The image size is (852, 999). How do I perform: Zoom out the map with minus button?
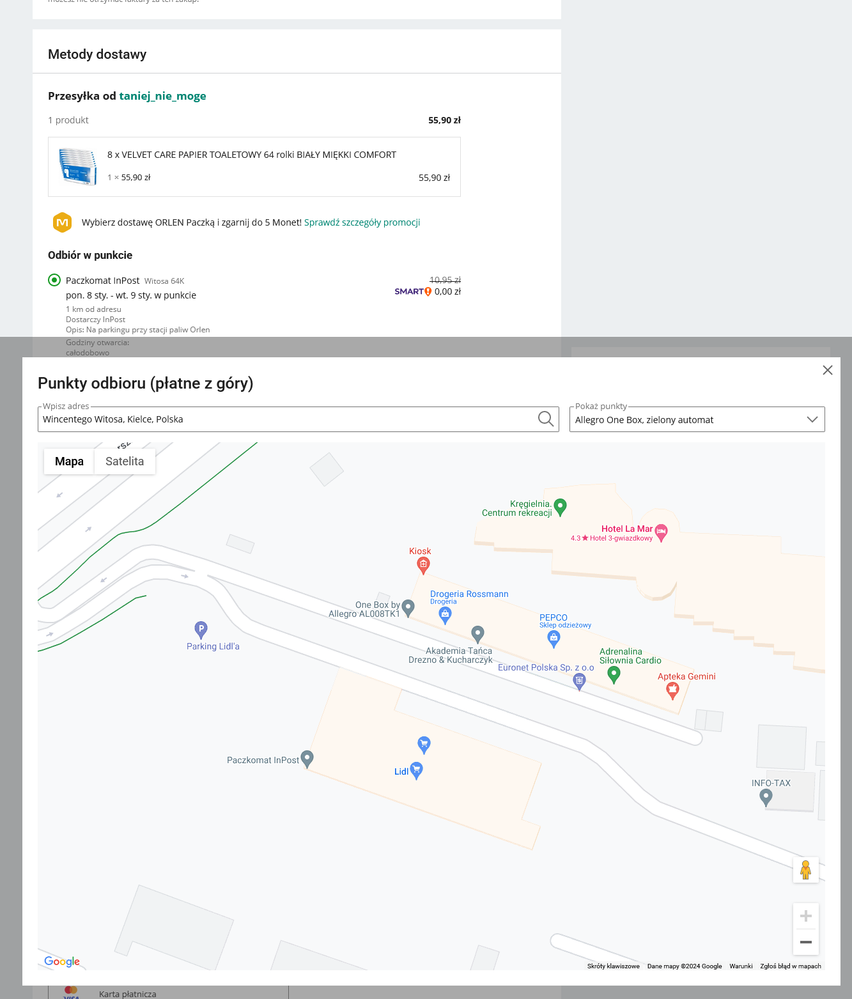point(805,942)
